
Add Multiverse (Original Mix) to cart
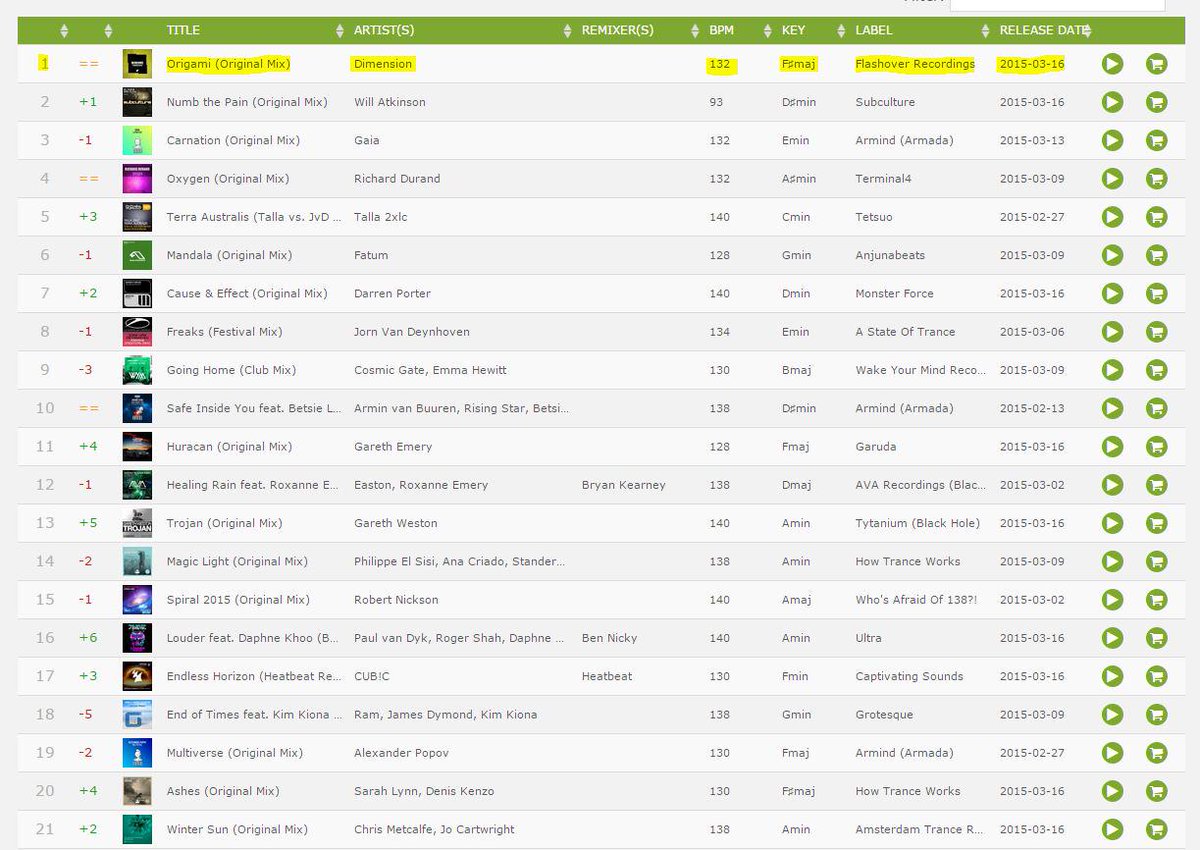(x=1156, y=753)
